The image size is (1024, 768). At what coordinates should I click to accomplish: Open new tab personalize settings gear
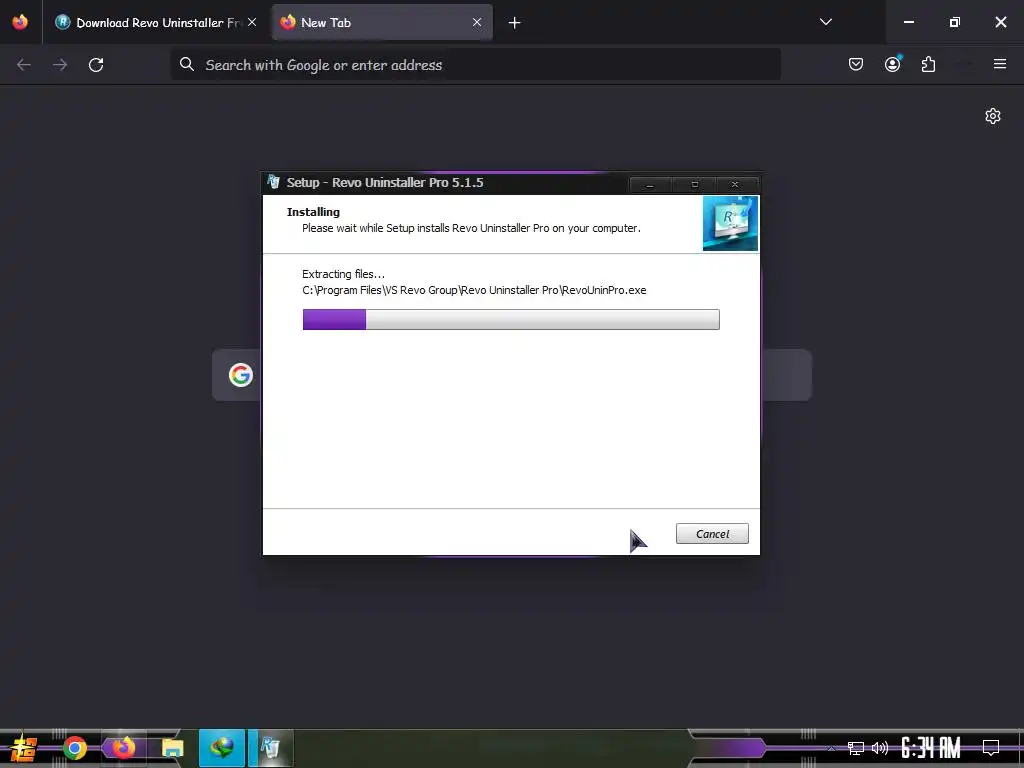coord(993,116)
